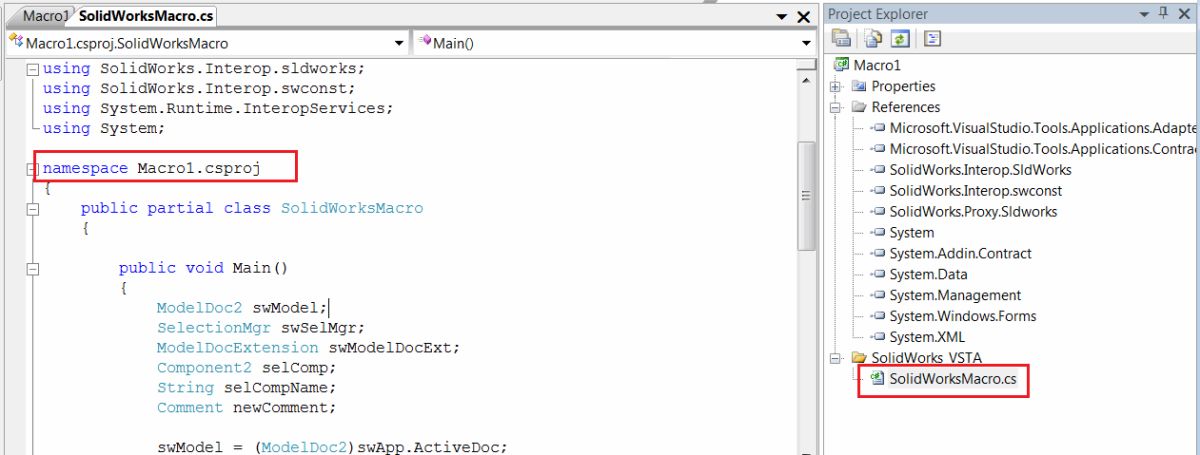This screenshot has width=1200, height=455.
Task: Click the reference icon beside System.Addin.Contract
Action: coord(878,253)
